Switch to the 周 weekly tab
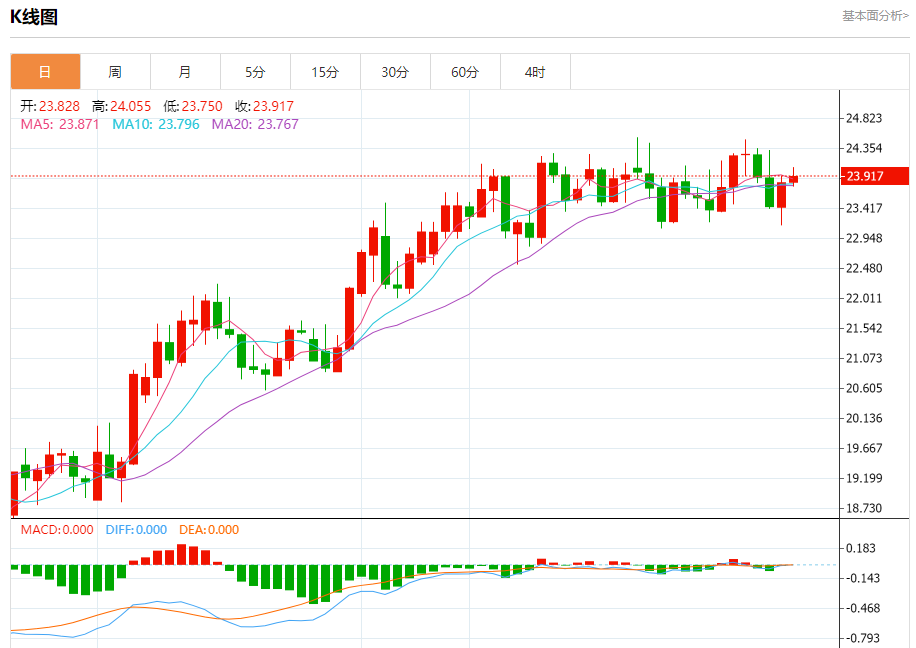The image size is (916, 648). point(115,72)
